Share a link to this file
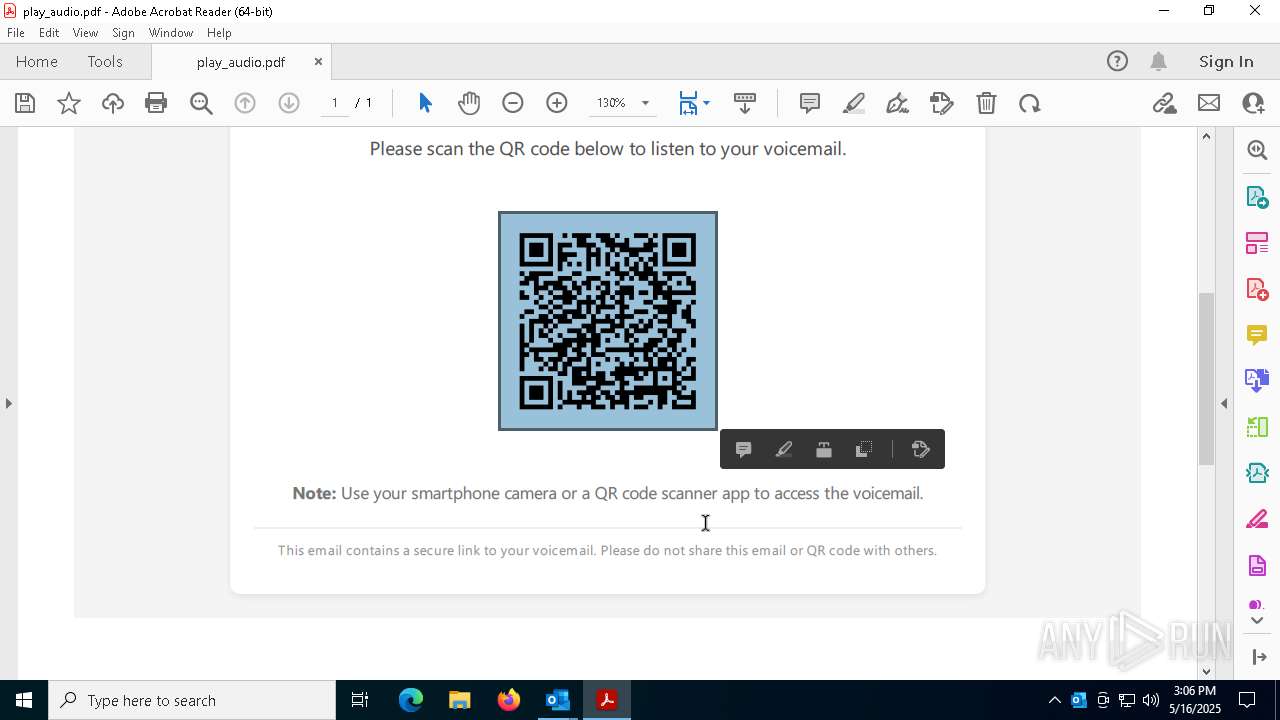 (1165, 103)
